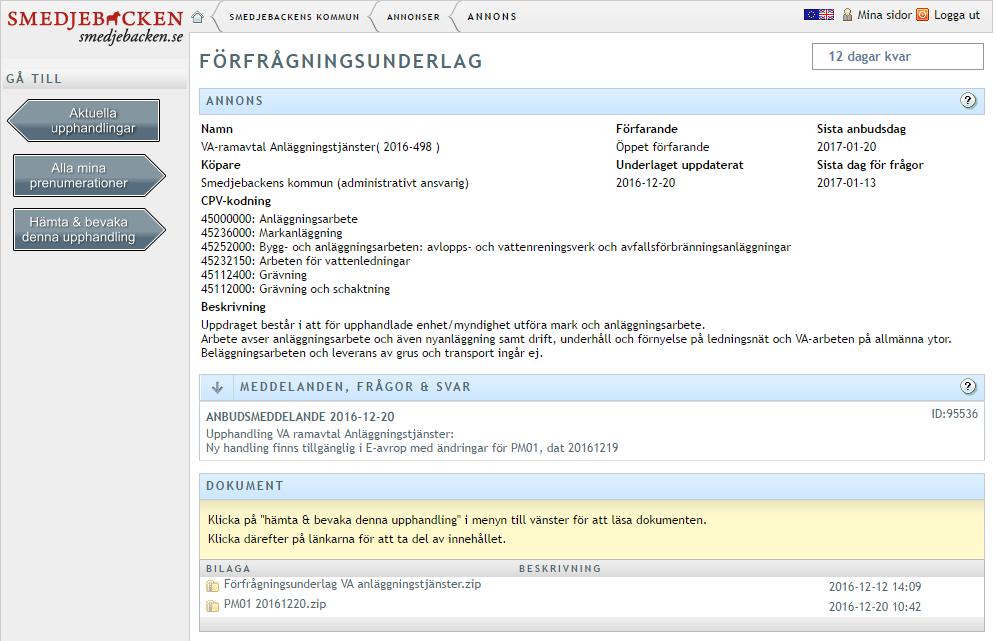Select the 'Öppet förfarande' value

(x=663, y=147)
